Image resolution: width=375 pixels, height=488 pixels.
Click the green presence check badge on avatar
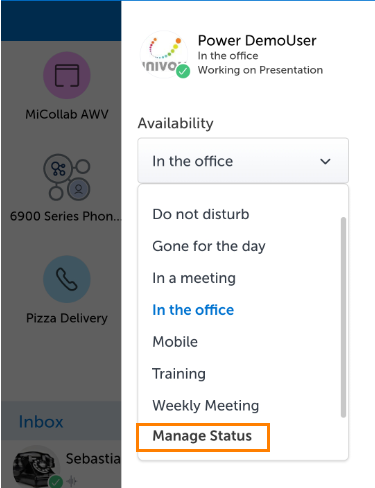pyautogui.click(x=183, y=71)
